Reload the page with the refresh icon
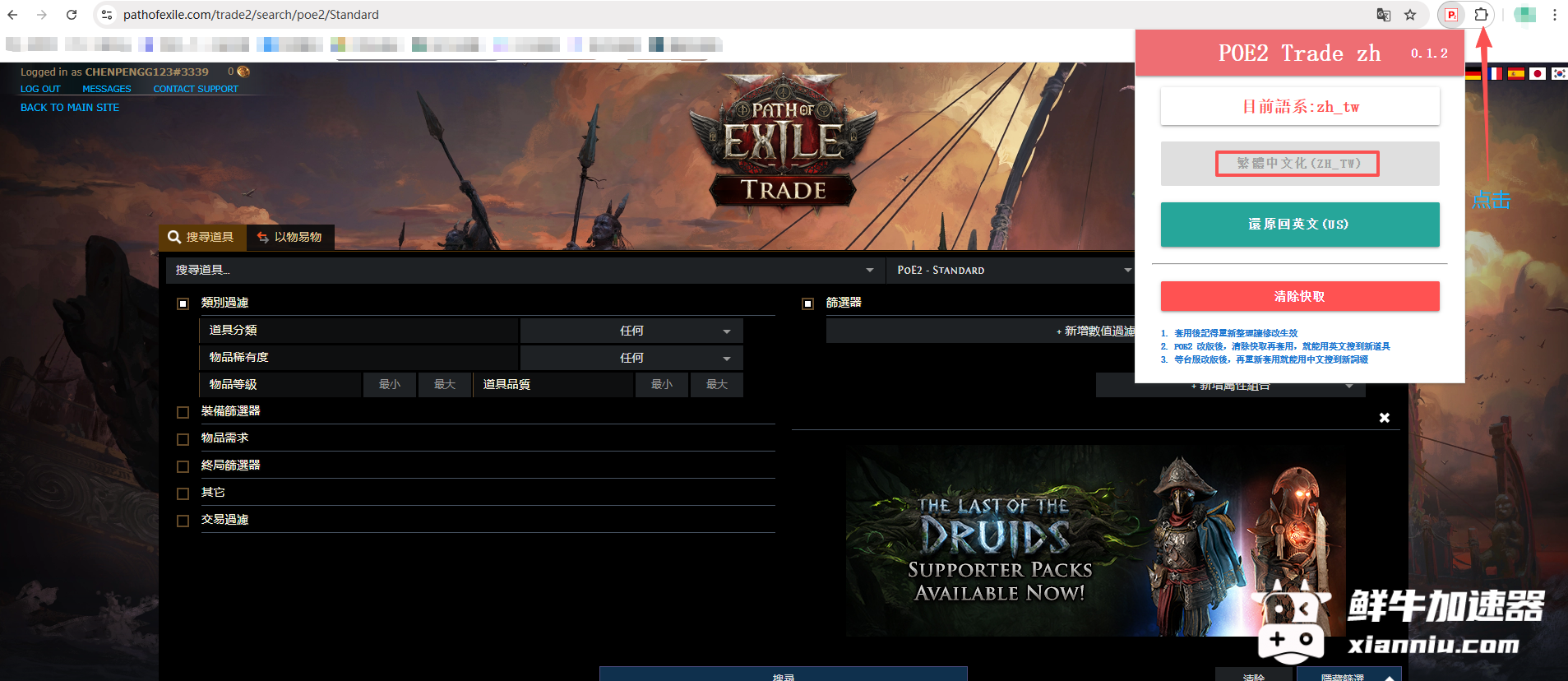1568x681 pixels. [x=72, y=15]
